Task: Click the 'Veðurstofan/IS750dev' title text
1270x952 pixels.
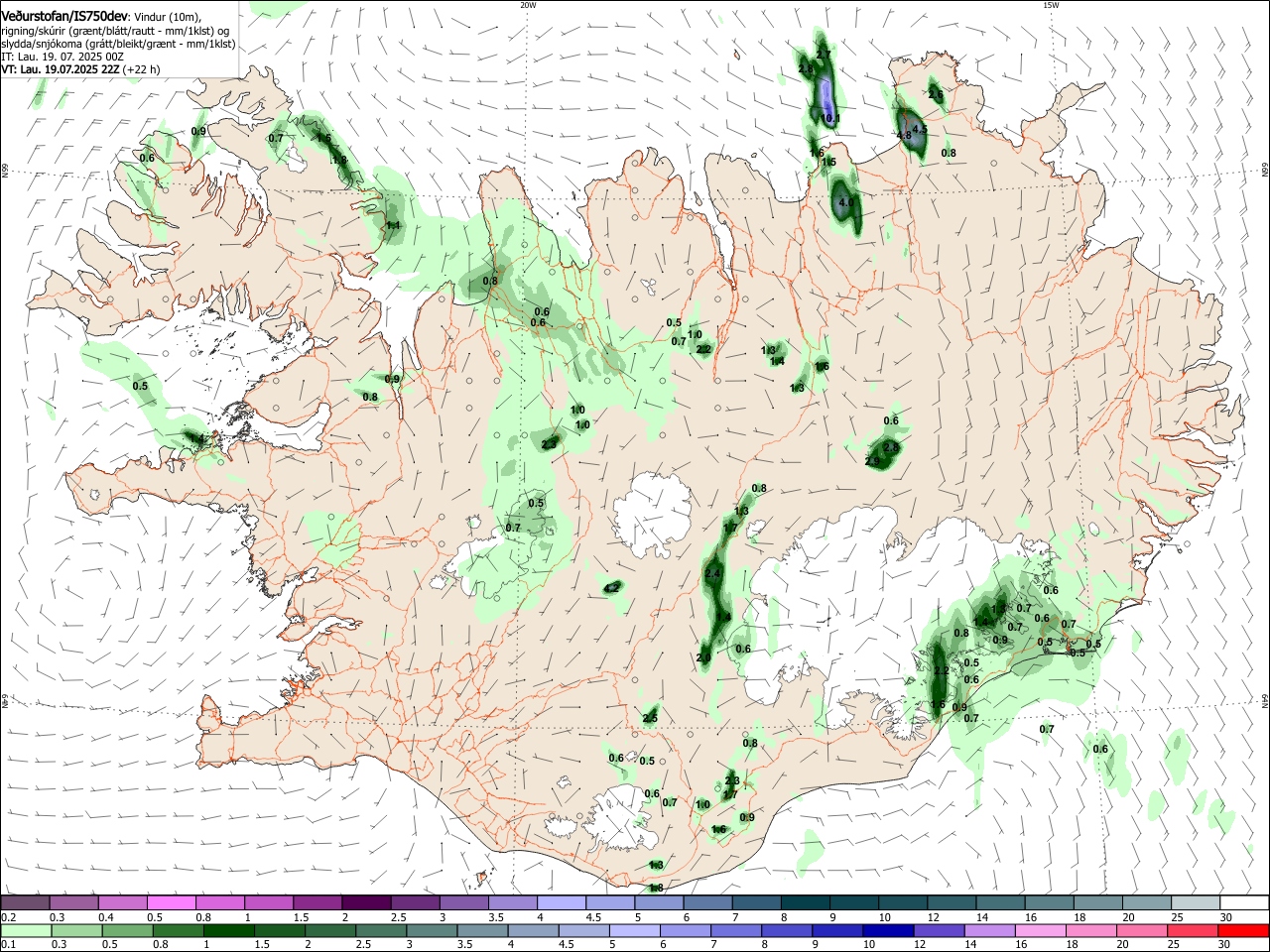Action: pos(64,15)
